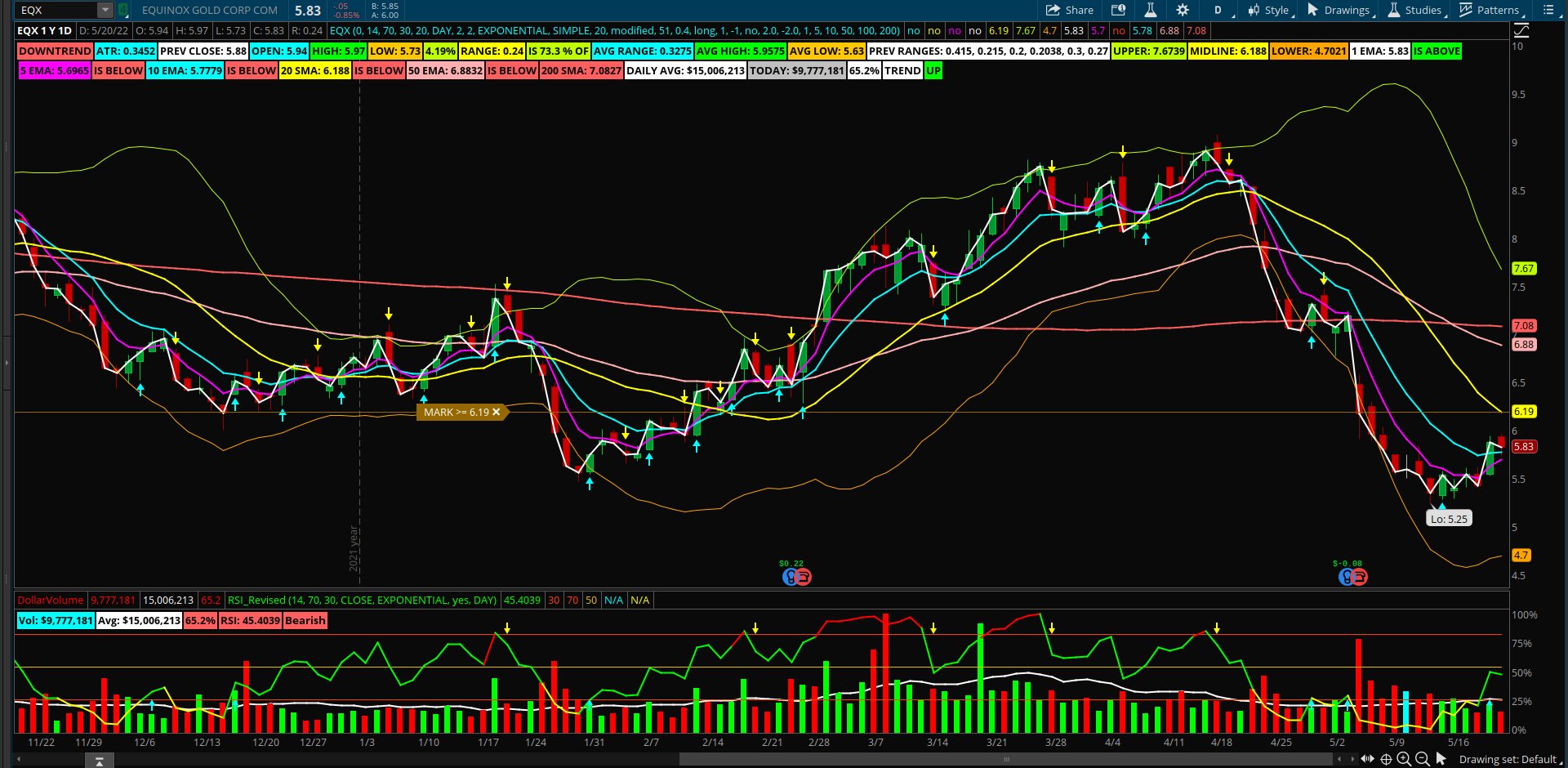Click the 4.7 lower band price bubble
Image resolution: width=1568 pixels, height=768 pixels.
coord(1521,556)
